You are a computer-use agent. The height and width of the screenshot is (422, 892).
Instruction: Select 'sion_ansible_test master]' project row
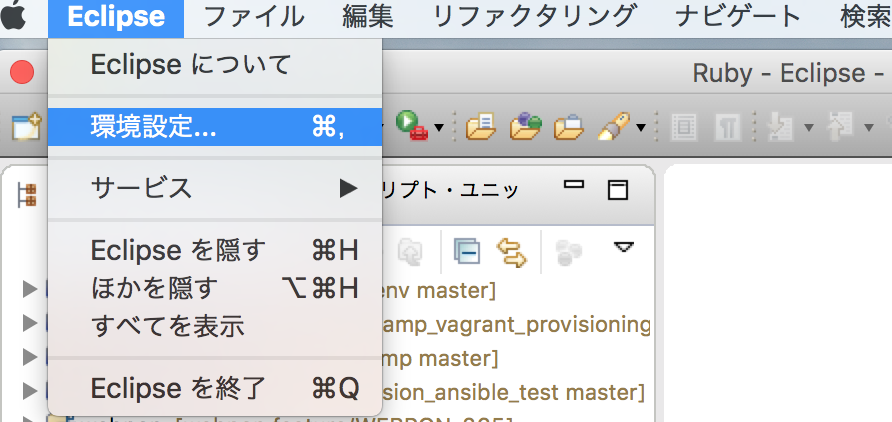pos(515,392)
